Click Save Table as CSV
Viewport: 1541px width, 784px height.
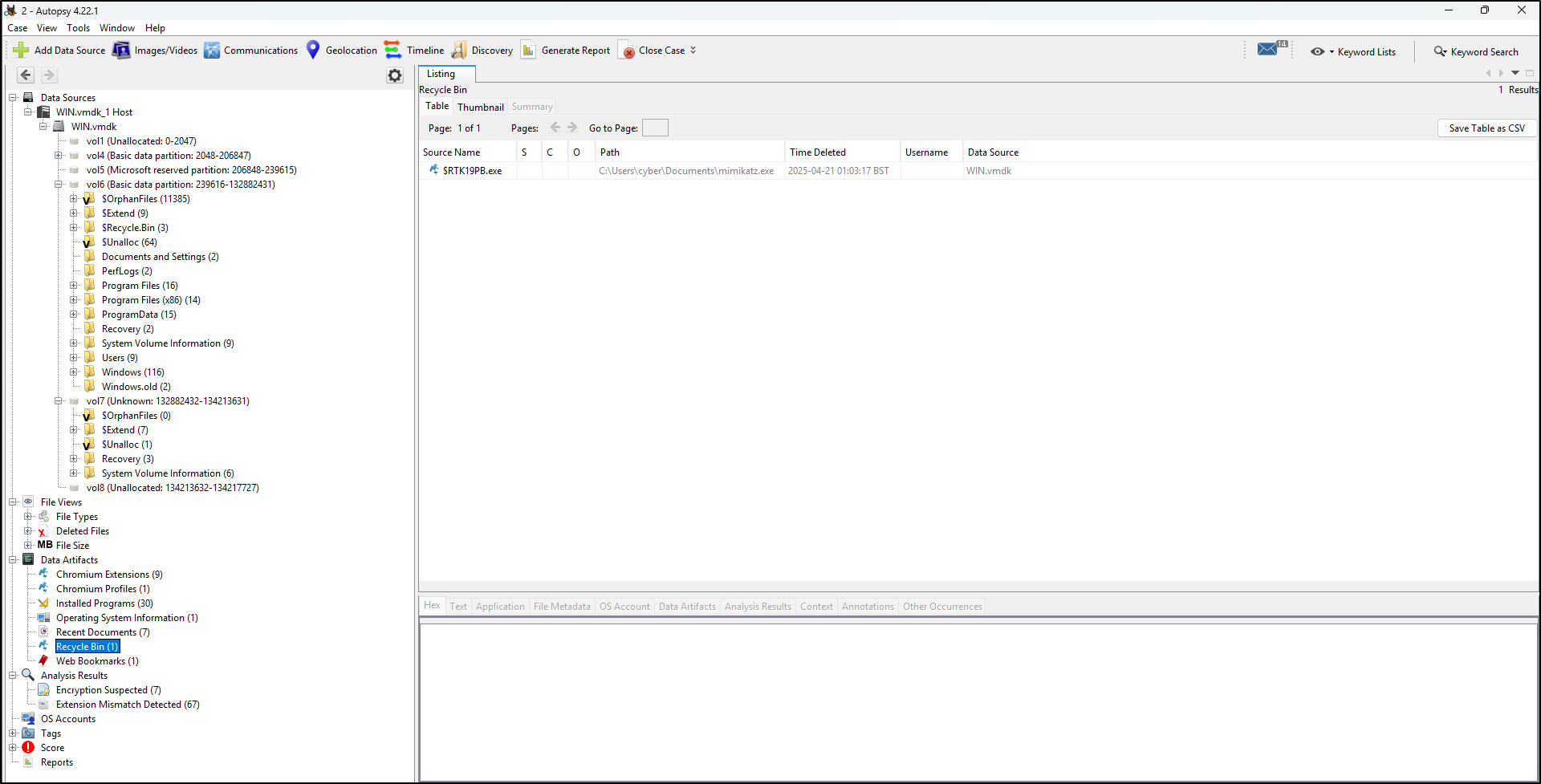(1487, 128)
